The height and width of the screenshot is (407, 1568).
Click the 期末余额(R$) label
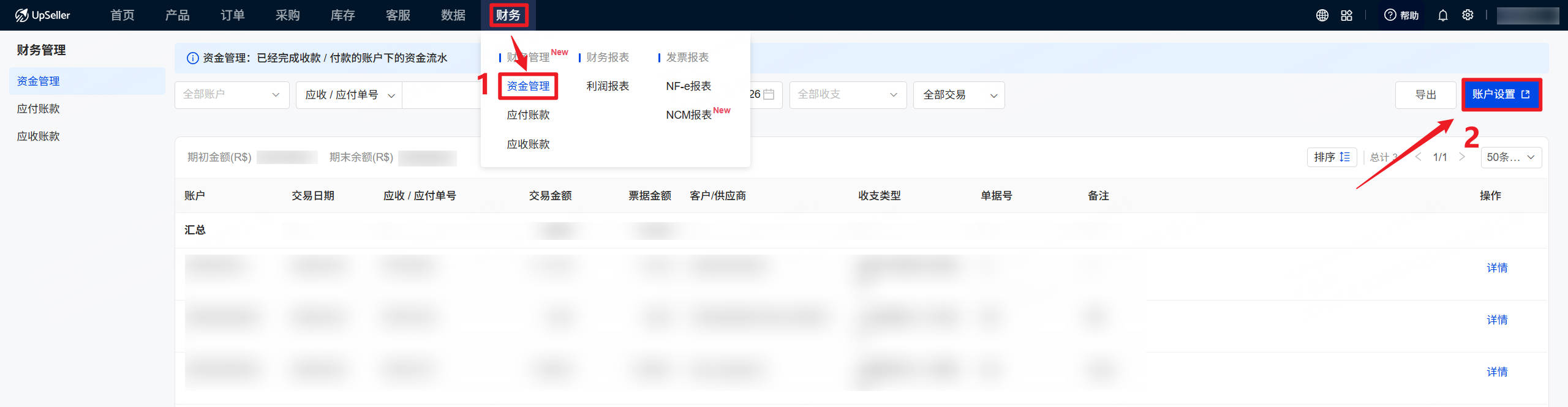coord(361,157)
